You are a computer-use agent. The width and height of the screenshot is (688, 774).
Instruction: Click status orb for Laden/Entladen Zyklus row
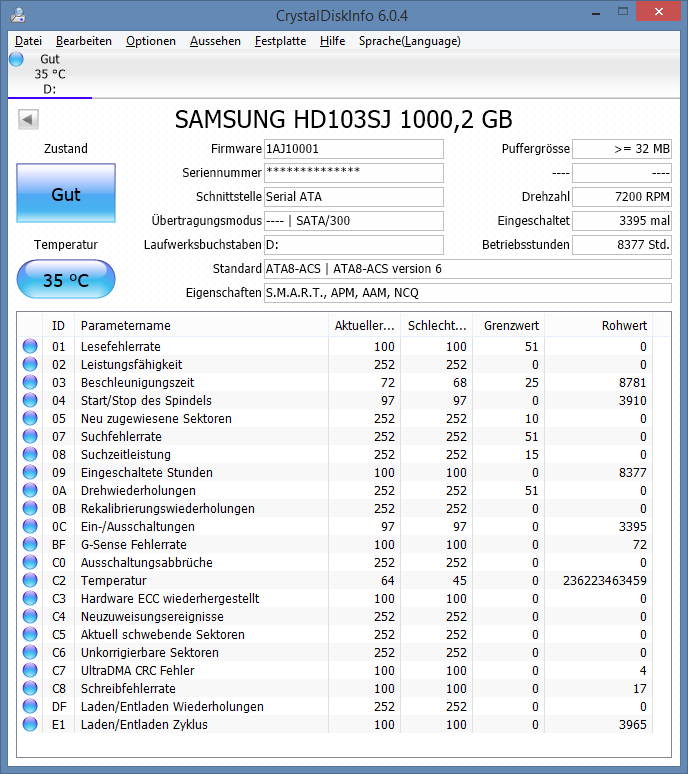[x=30, y=725]
